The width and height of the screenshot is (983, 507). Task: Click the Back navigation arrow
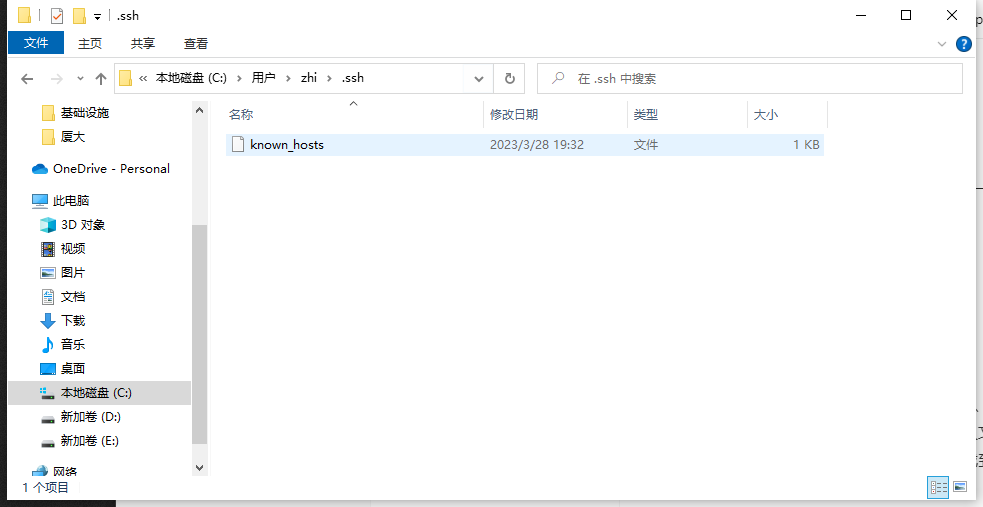coord(26,78)
